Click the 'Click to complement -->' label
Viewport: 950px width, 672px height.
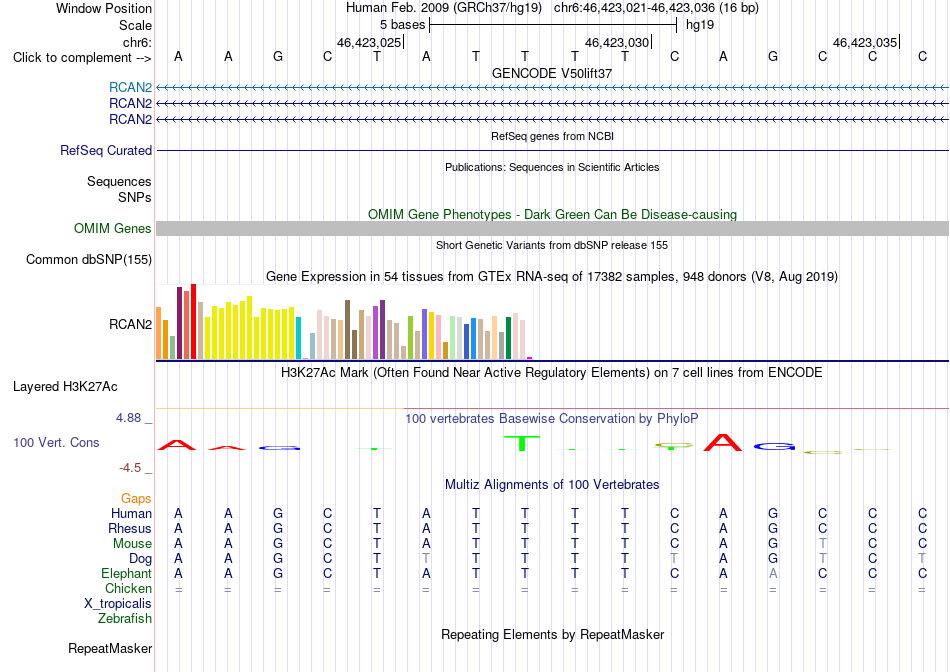tap(82, 58)
